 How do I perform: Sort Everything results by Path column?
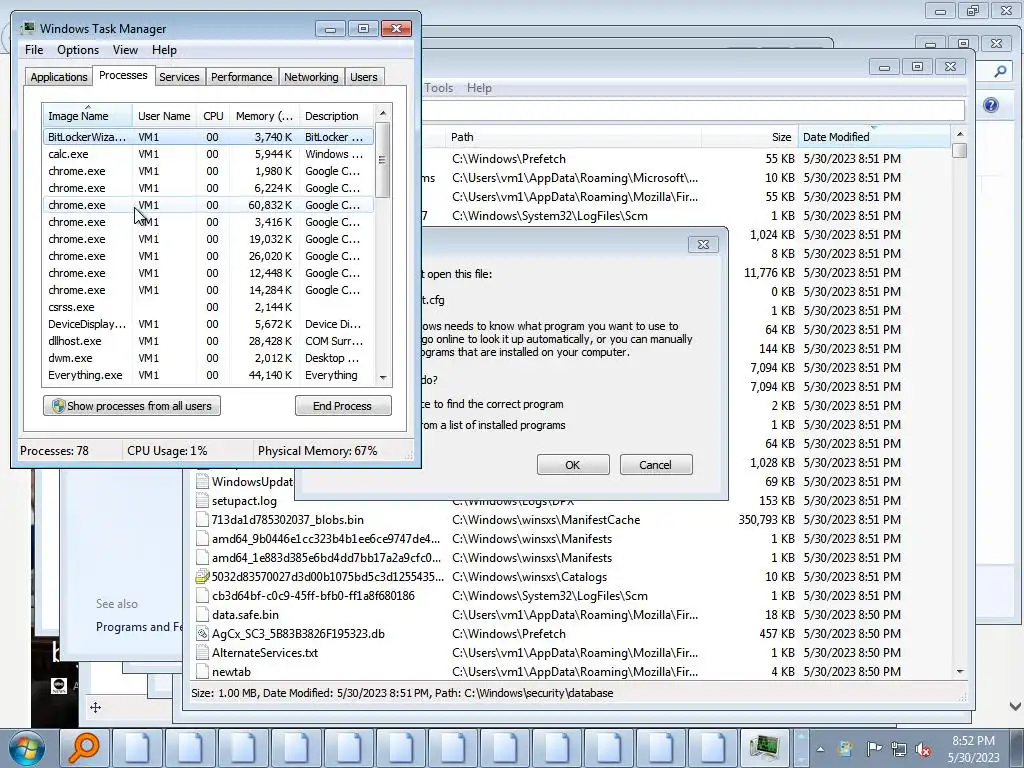573,137
